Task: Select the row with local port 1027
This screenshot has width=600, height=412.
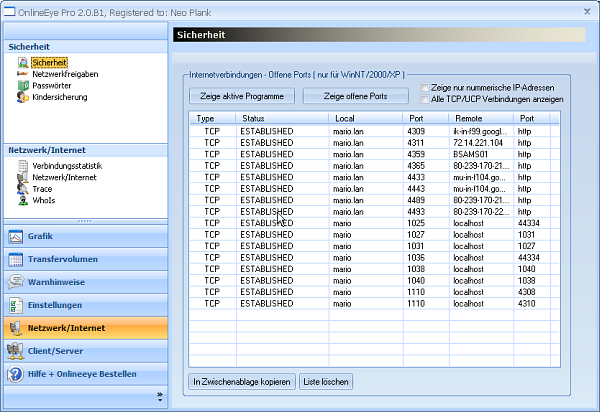Action: [x=374, y=234]
